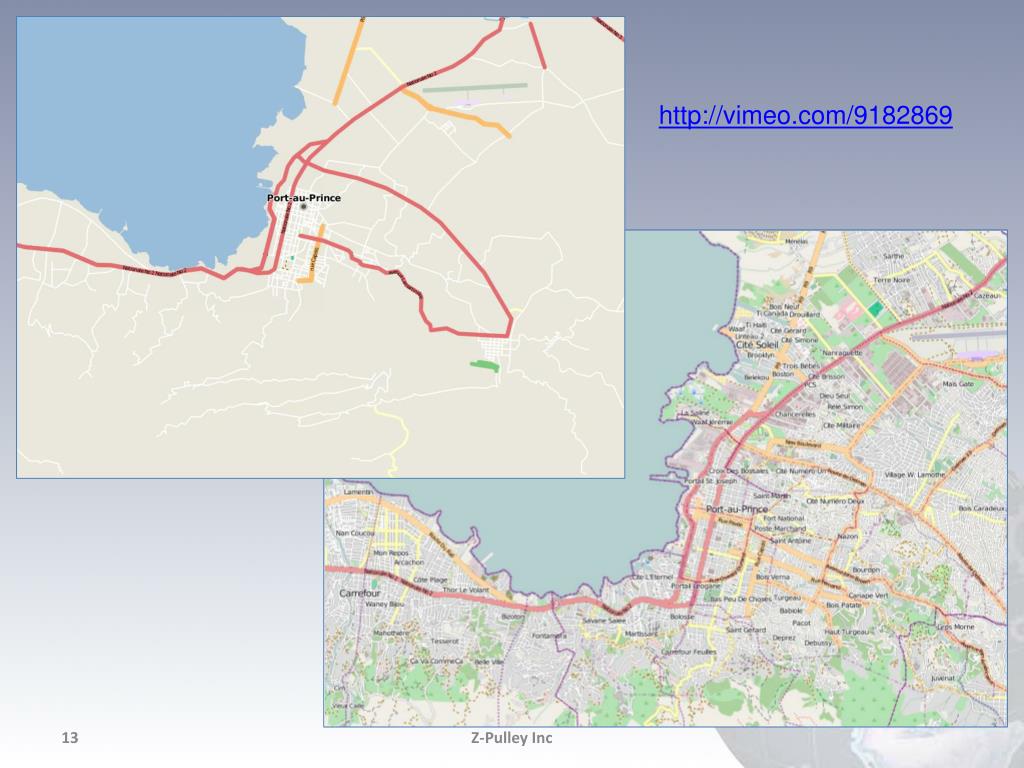The image size is (1024, 768).
Task: Click the 'Trois Bébés' map label
Action: (800, 366)
